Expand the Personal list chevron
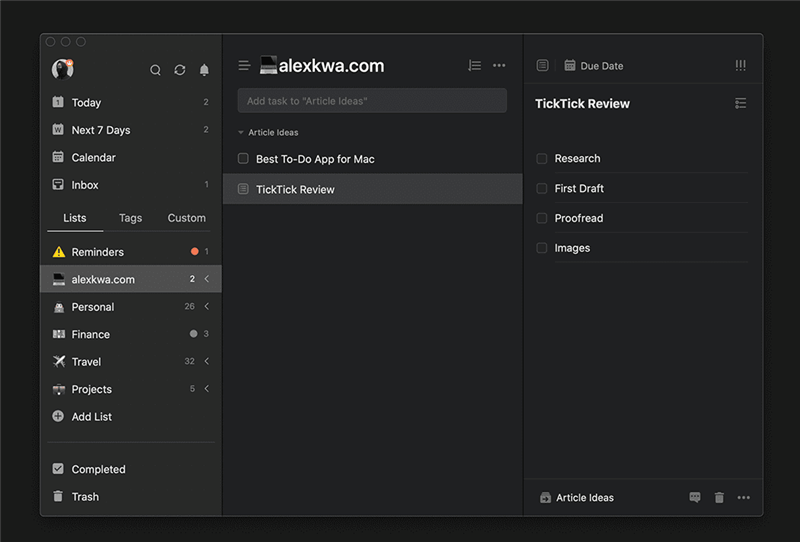This screenshot has height=542, width=800. point(207,307)
